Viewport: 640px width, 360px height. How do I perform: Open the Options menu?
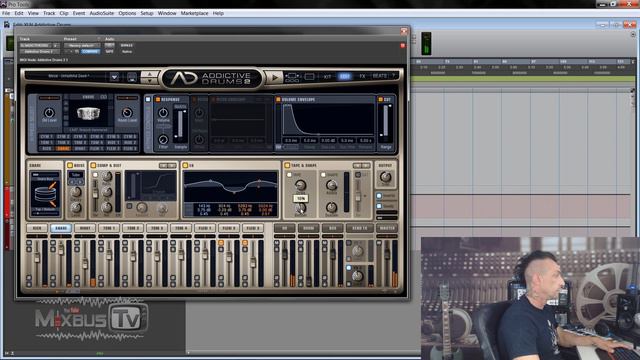click(127, 13)
